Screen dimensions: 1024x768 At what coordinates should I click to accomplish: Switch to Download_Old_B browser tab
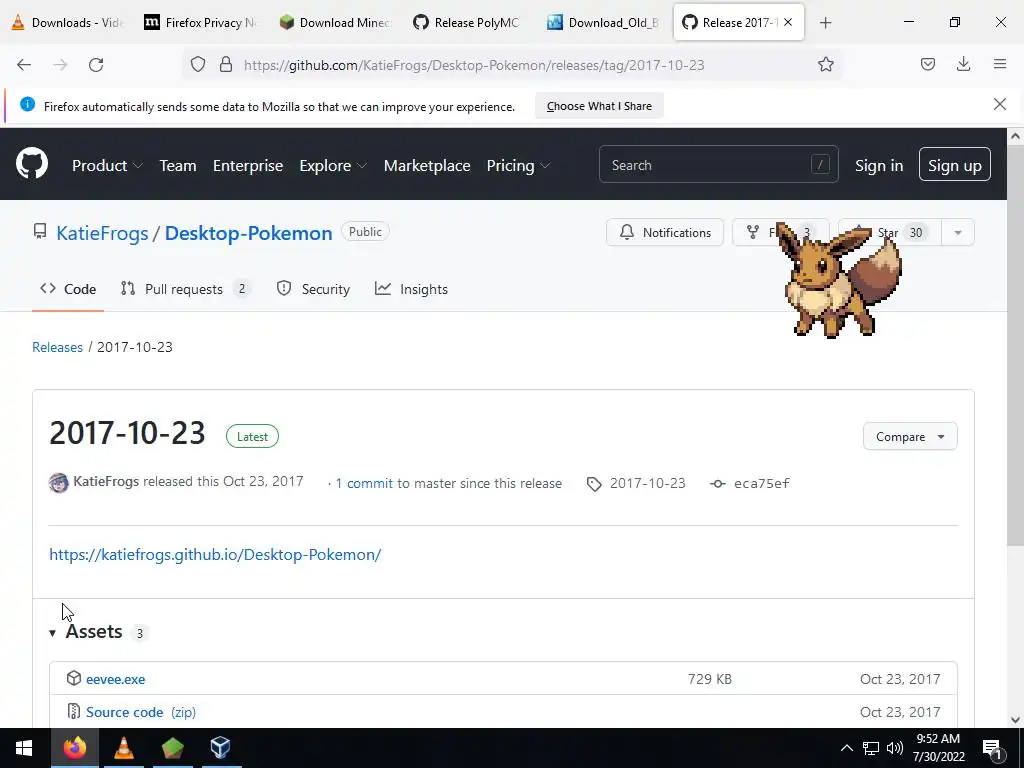pos(604,22)
